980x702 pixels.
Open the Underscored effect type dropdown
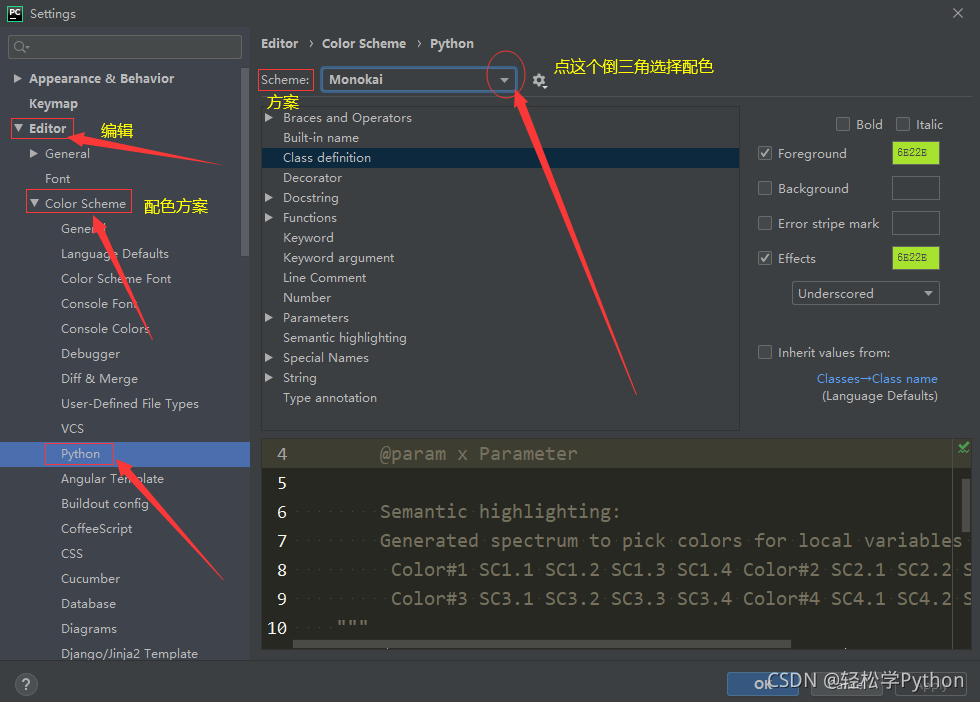tap(866, 293)
